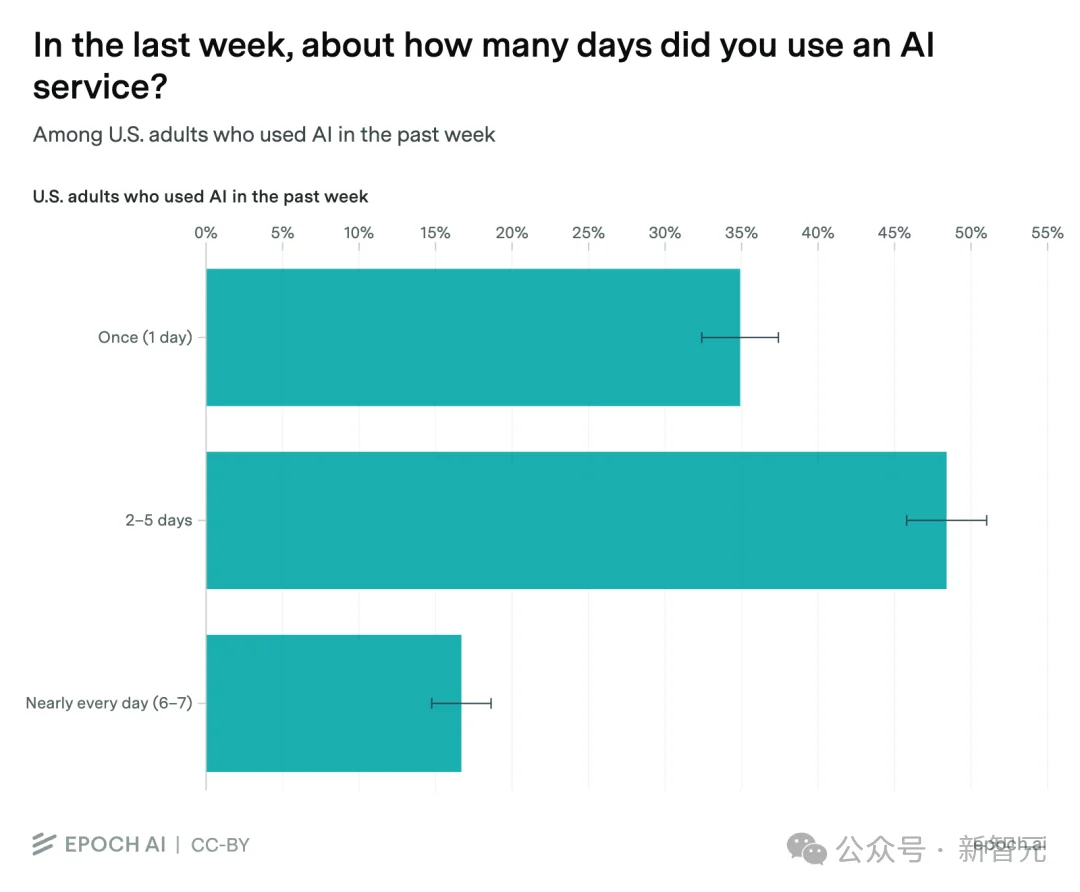Click the 'EPOCH AI' brand text
Viewport: 1080px width, 892px height.
click(x=115, y=844)
